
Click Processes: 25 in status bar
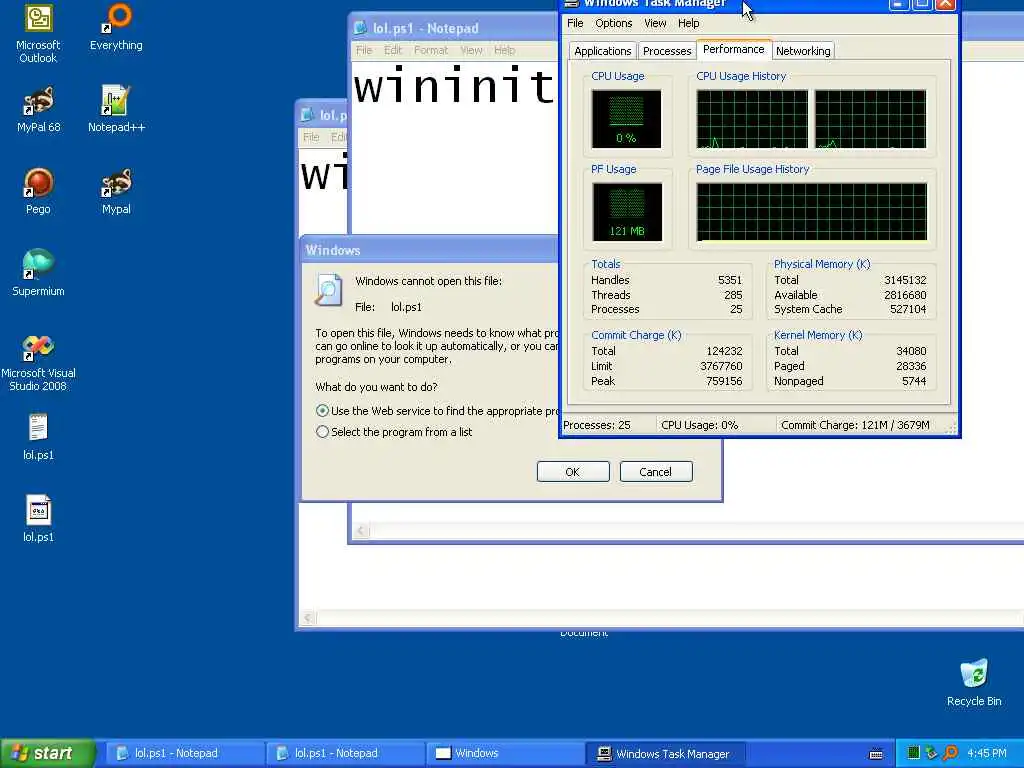[597, 425]
